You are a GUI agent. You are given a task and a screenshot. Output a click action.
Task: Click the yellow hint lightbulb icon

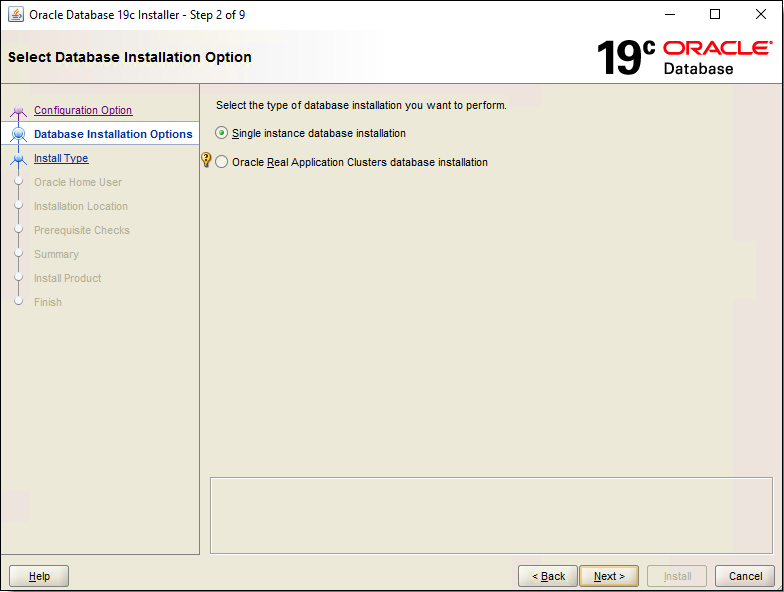click(206, 160)
